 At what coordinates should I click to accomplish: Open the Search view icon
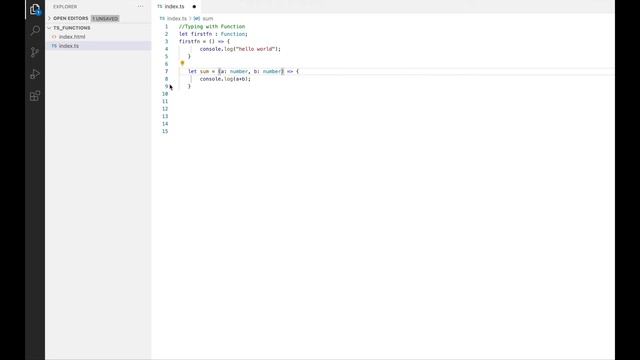tap(35, 31)
